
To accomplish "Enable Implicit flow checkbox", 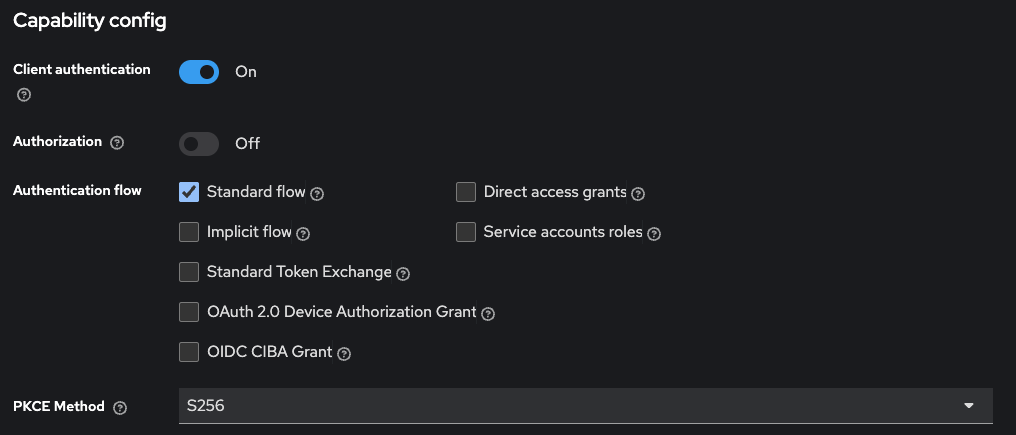I will (x=189, y=232).
